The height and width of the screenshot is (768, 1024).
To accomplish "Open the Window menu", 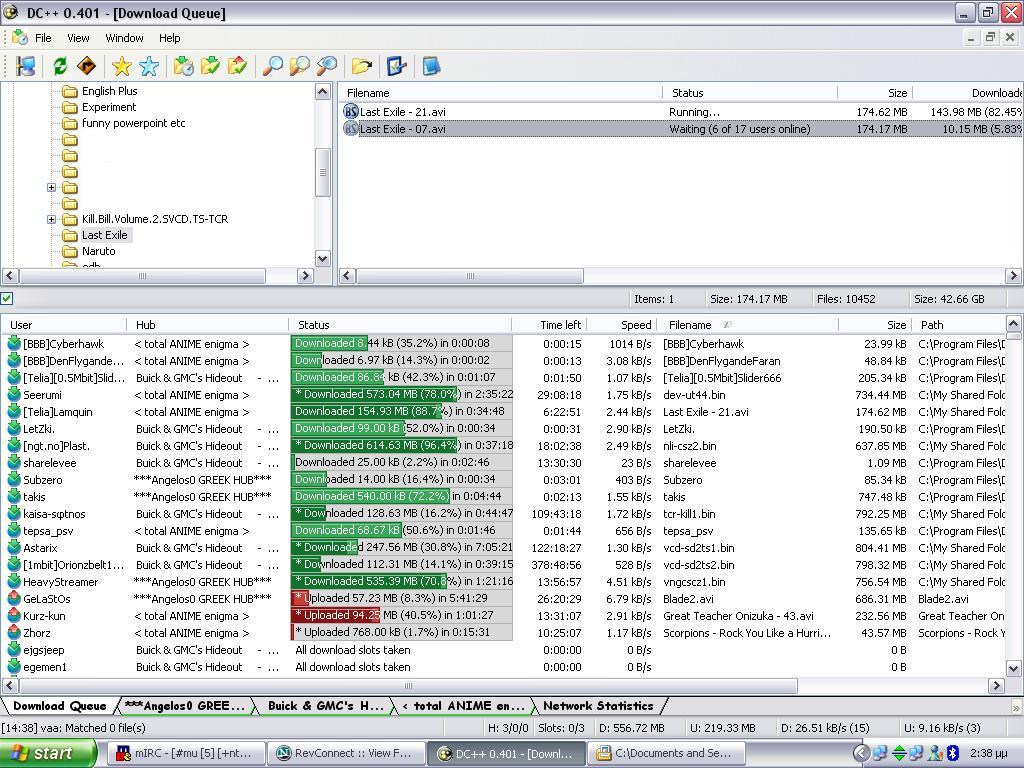I will (124, 38).
